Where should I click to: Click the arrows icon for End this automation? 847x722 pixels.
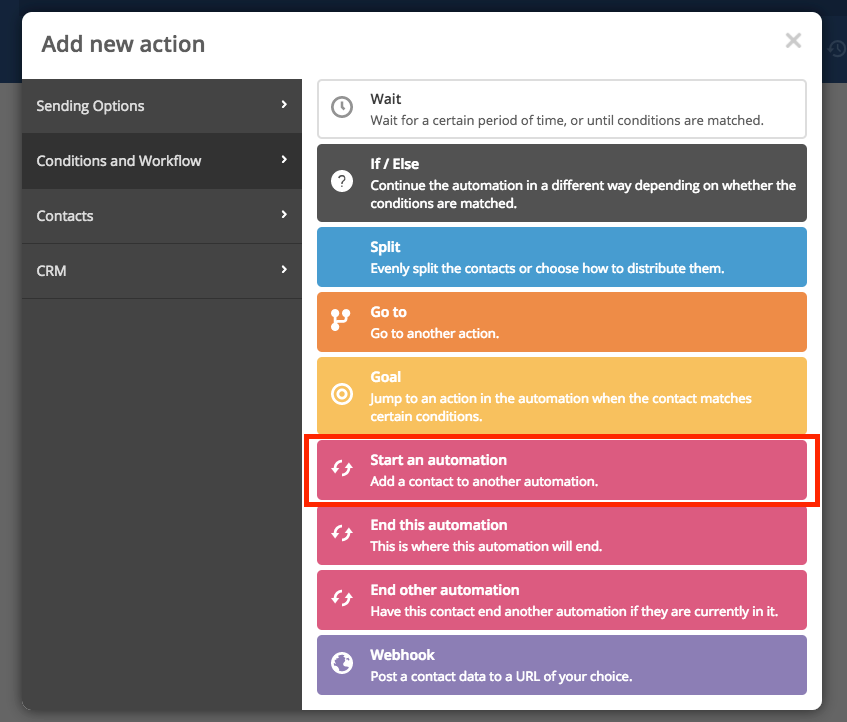coord(342,534)
